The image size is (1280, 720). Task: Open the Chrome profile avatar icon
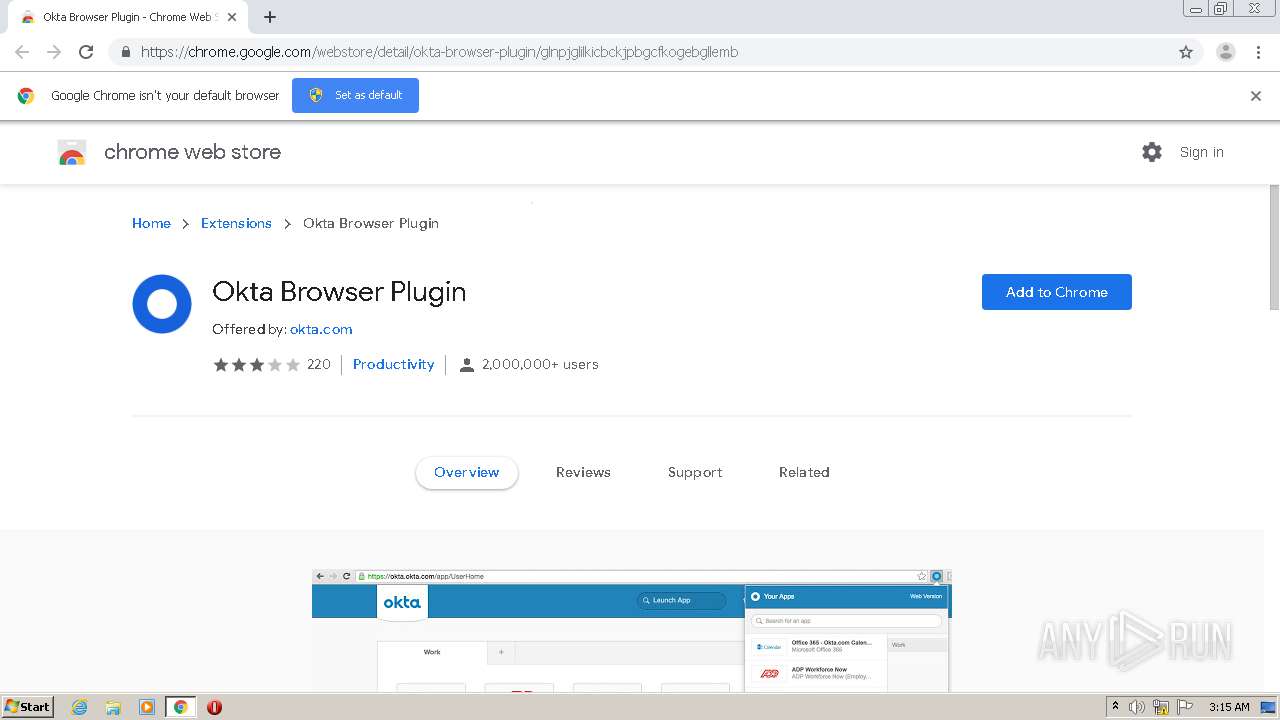(1226, 52)
